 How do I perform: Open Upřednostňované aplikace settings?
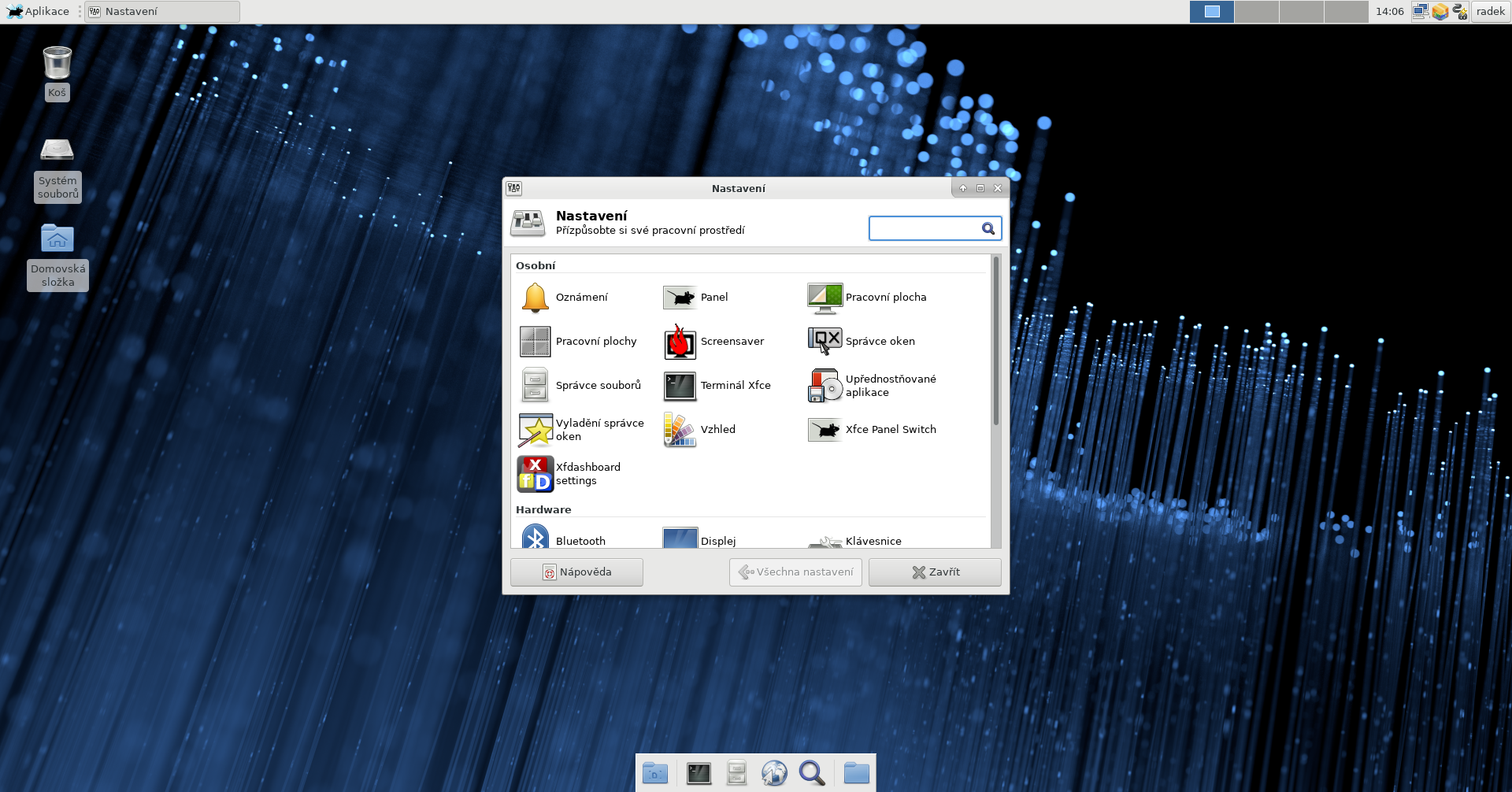tap(872, 386)
